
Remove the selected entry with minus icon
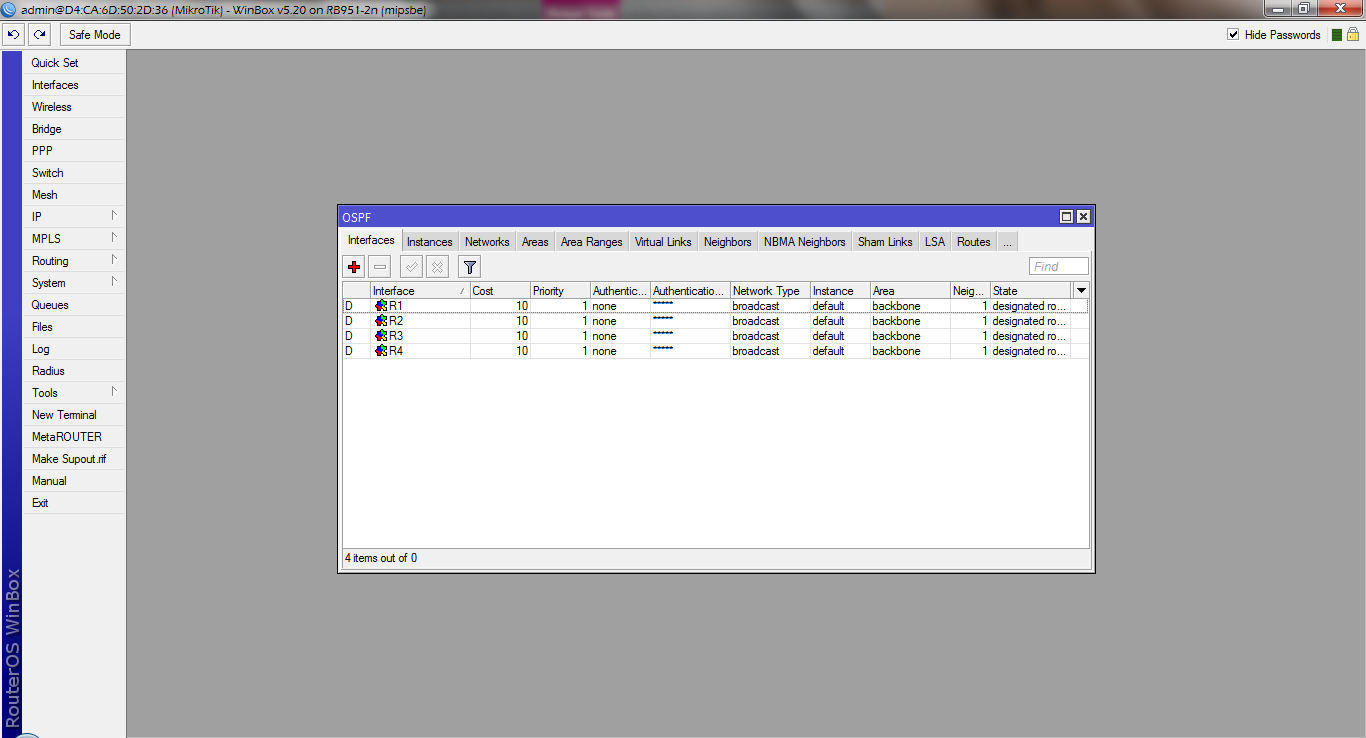point(380,267)
